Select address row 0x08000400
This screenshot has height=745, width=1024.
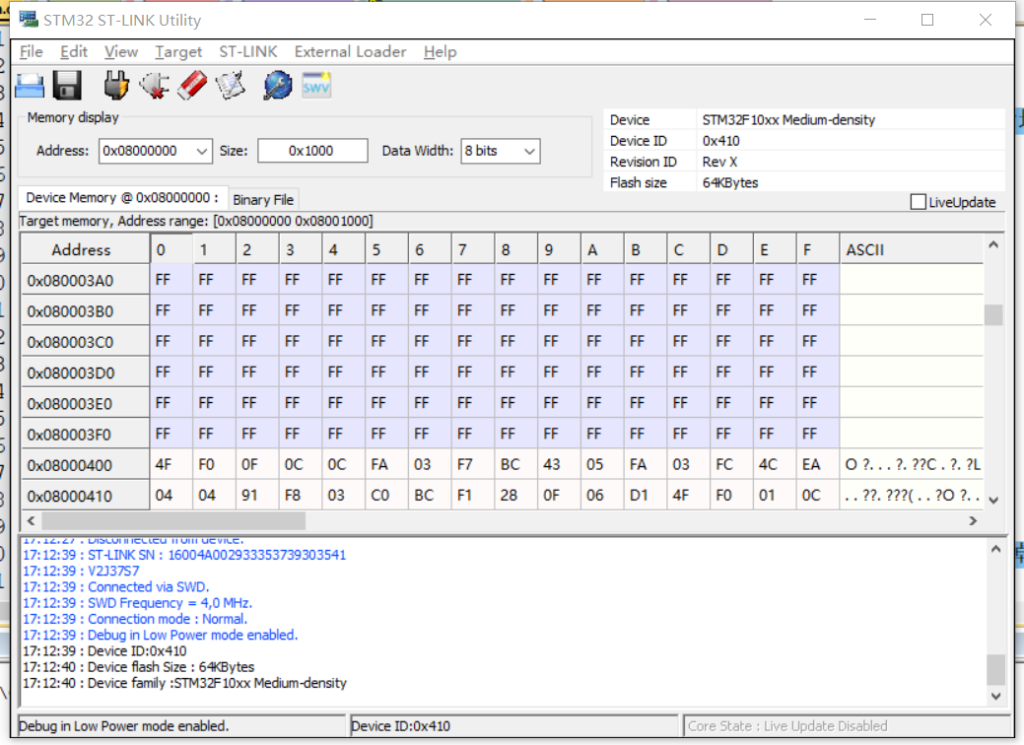tap(85, 466)
